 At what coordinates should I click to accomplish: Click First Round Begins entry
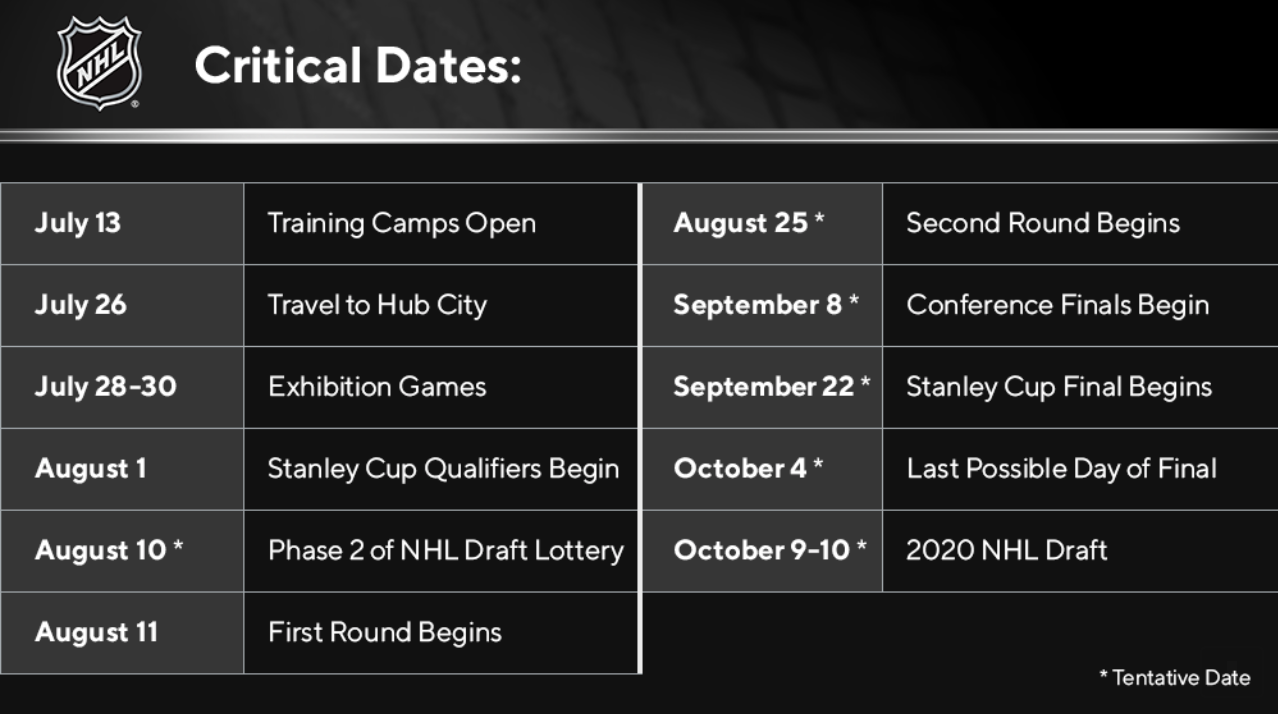click(385, 632)
